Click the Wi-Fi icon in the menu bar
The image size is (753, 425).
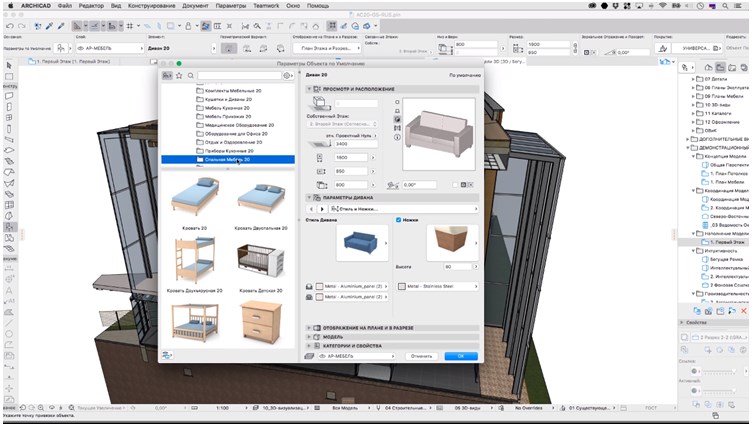pyautogui.click(x=663, y=6)
